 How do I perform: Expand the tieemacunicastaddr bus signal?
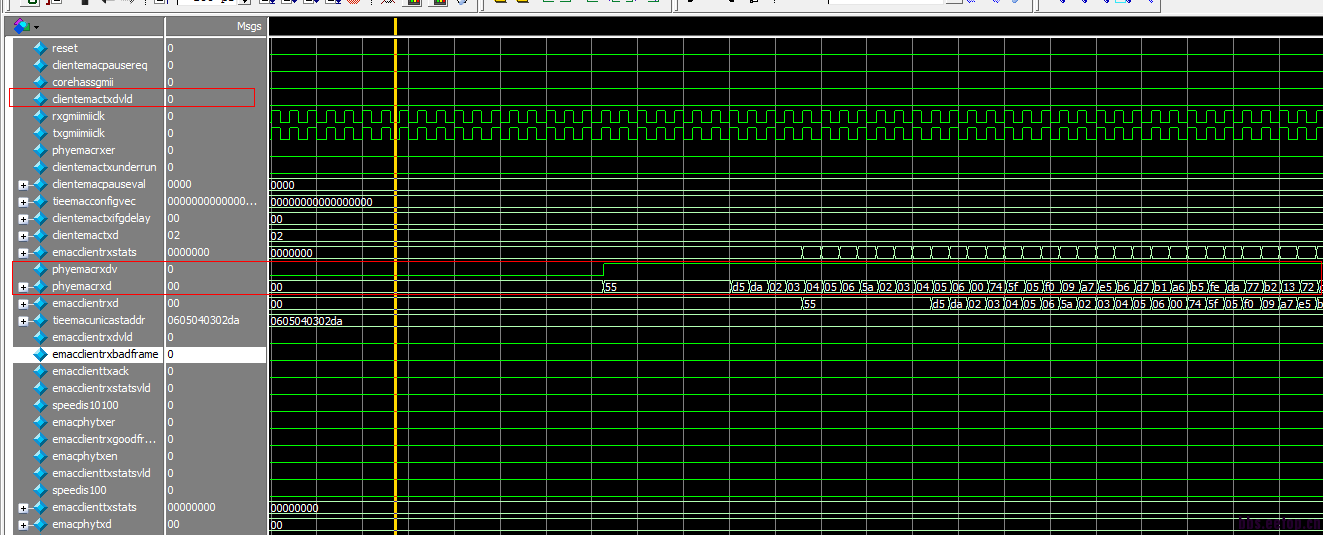[22, 320]
